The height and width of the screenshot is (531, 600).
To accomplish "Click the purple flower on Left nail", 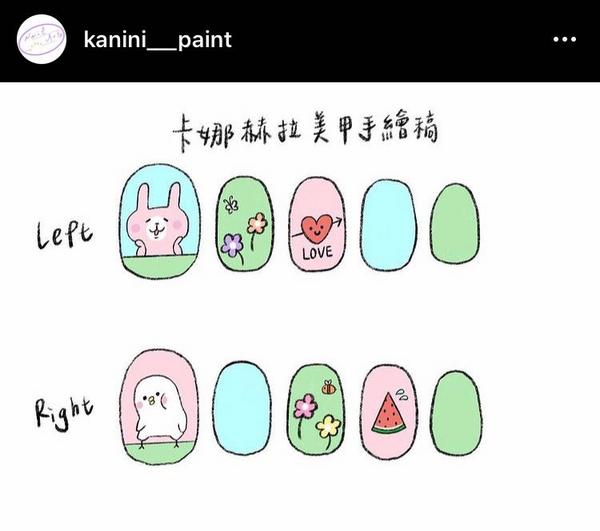I will click(232, 245).
